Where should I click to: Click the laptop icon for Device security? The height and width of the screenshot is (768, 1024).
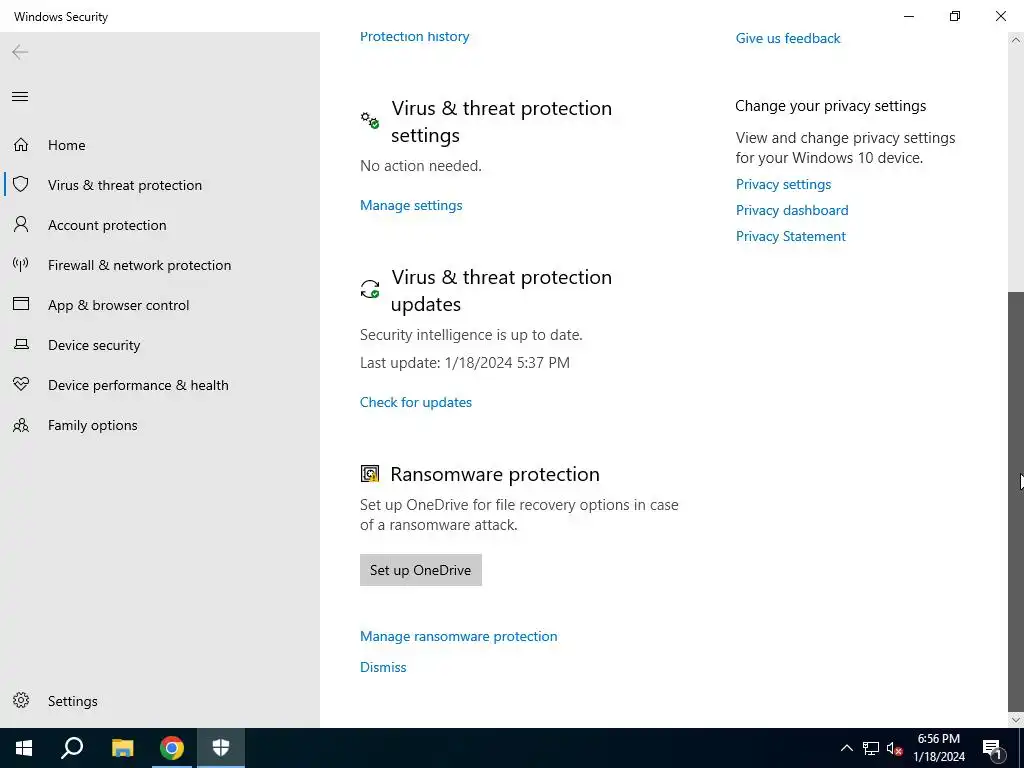point(21,344)
